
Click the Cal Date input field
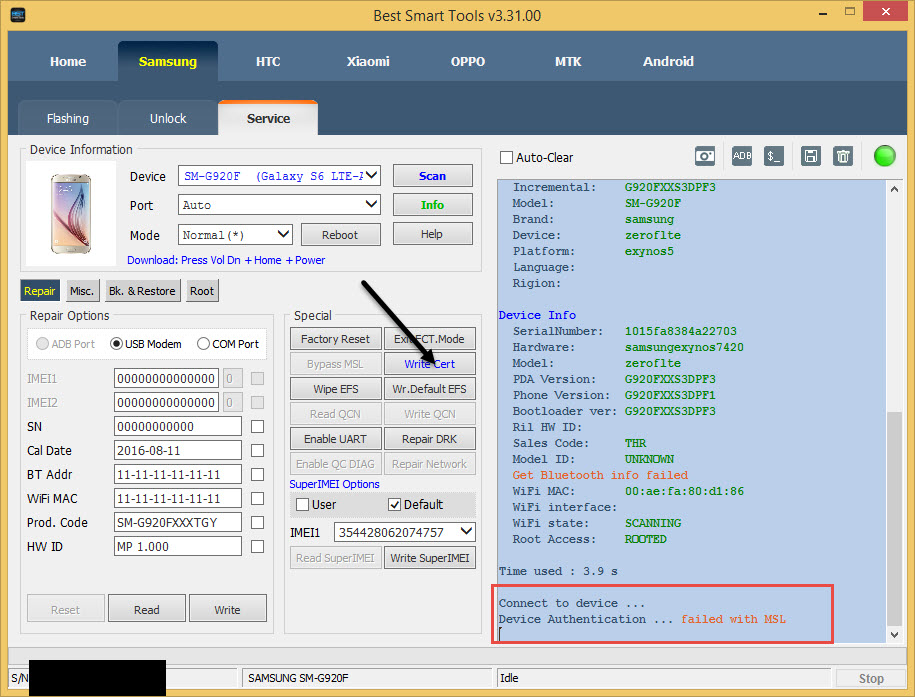click(x=177, y=451)
